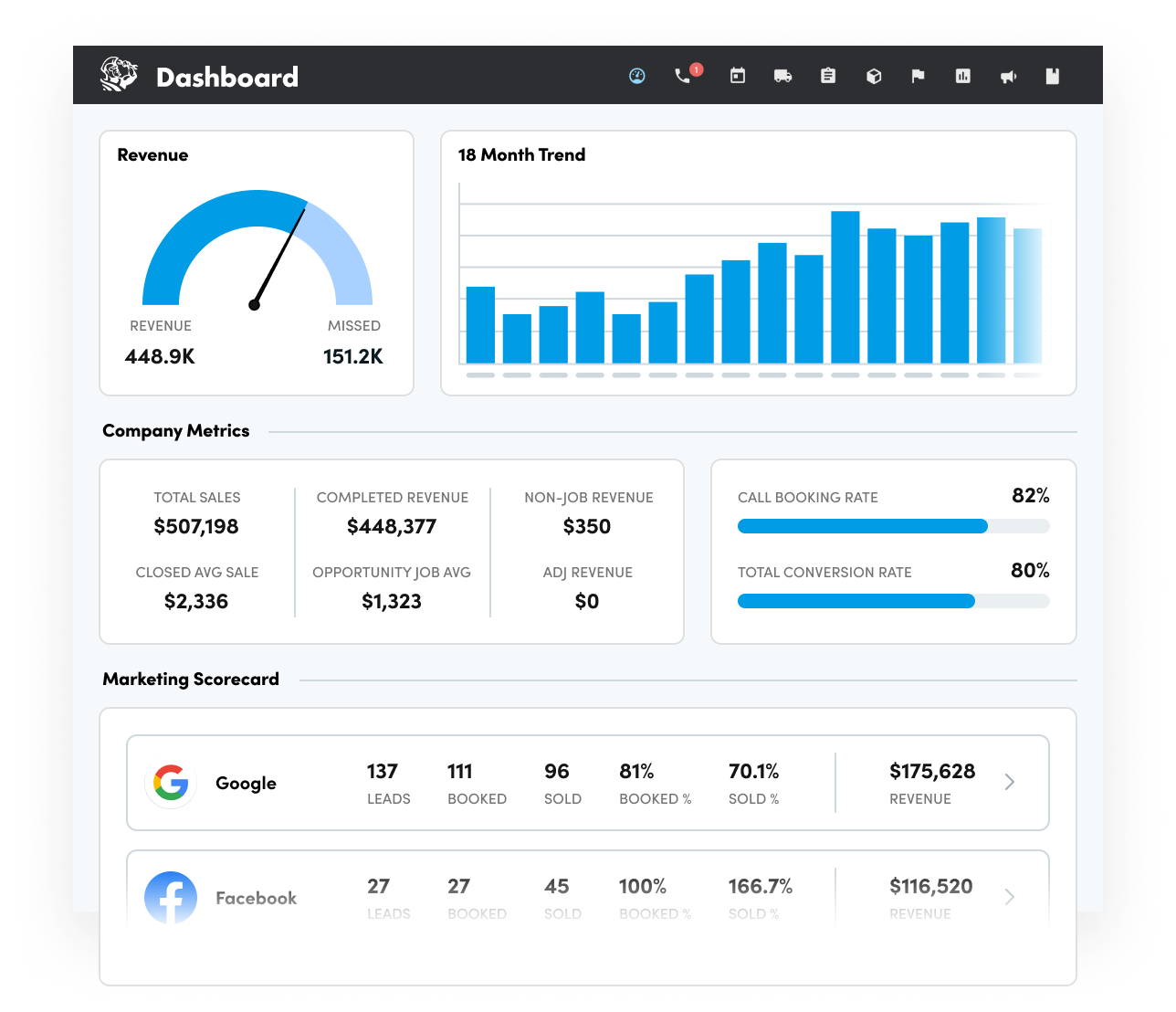The width and height of the screenshot is (1176, 1012).
Task: Click the 18 Month Trend heading
Action: coord(521,155)
